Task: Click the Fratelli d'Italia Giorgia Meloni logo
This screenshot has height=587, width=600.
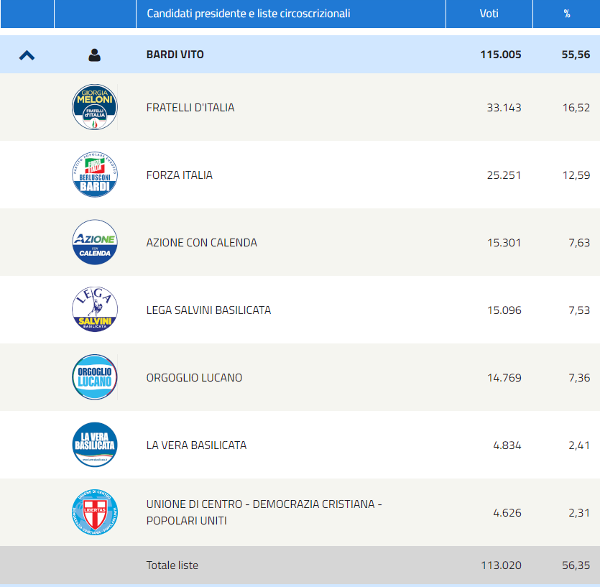Action: [x=95, y=107]
